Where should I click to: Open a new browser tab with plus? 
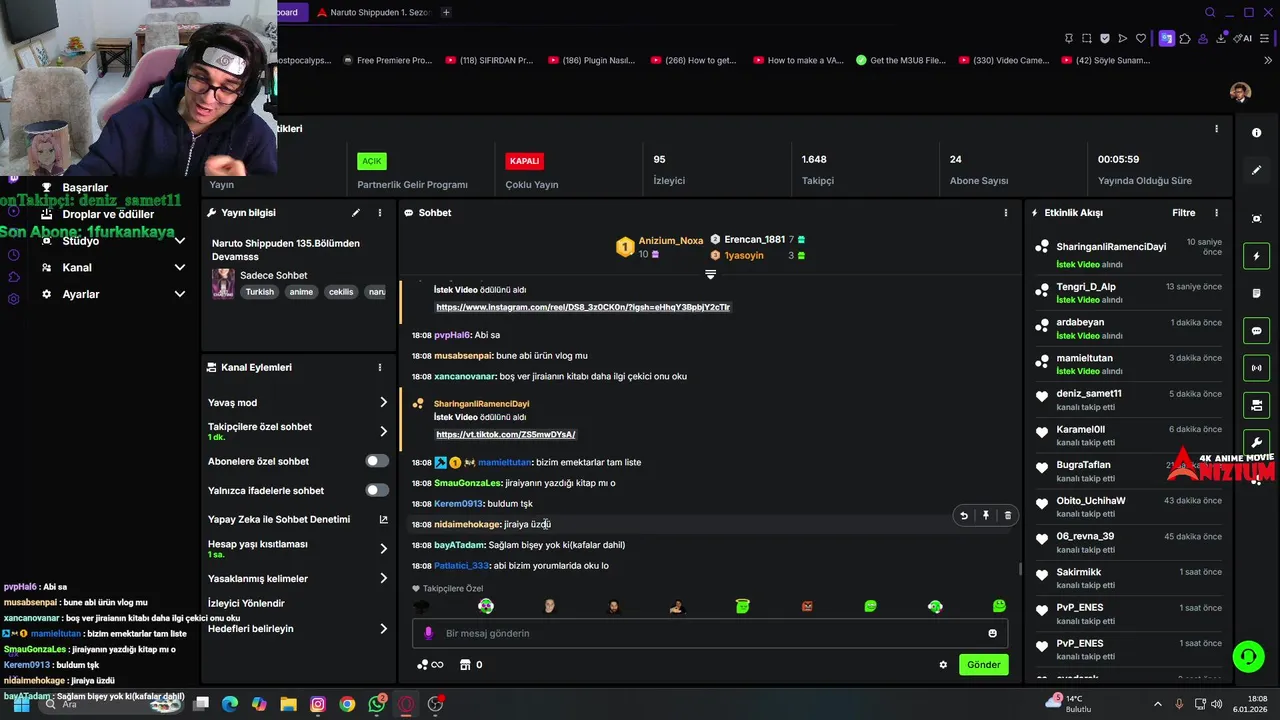pyautogui.click(x=446, y=12)
